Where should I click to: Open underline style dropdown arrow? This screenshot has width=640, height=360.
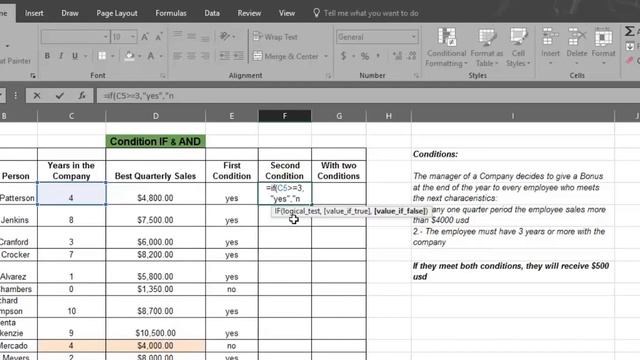pos(85,56)
